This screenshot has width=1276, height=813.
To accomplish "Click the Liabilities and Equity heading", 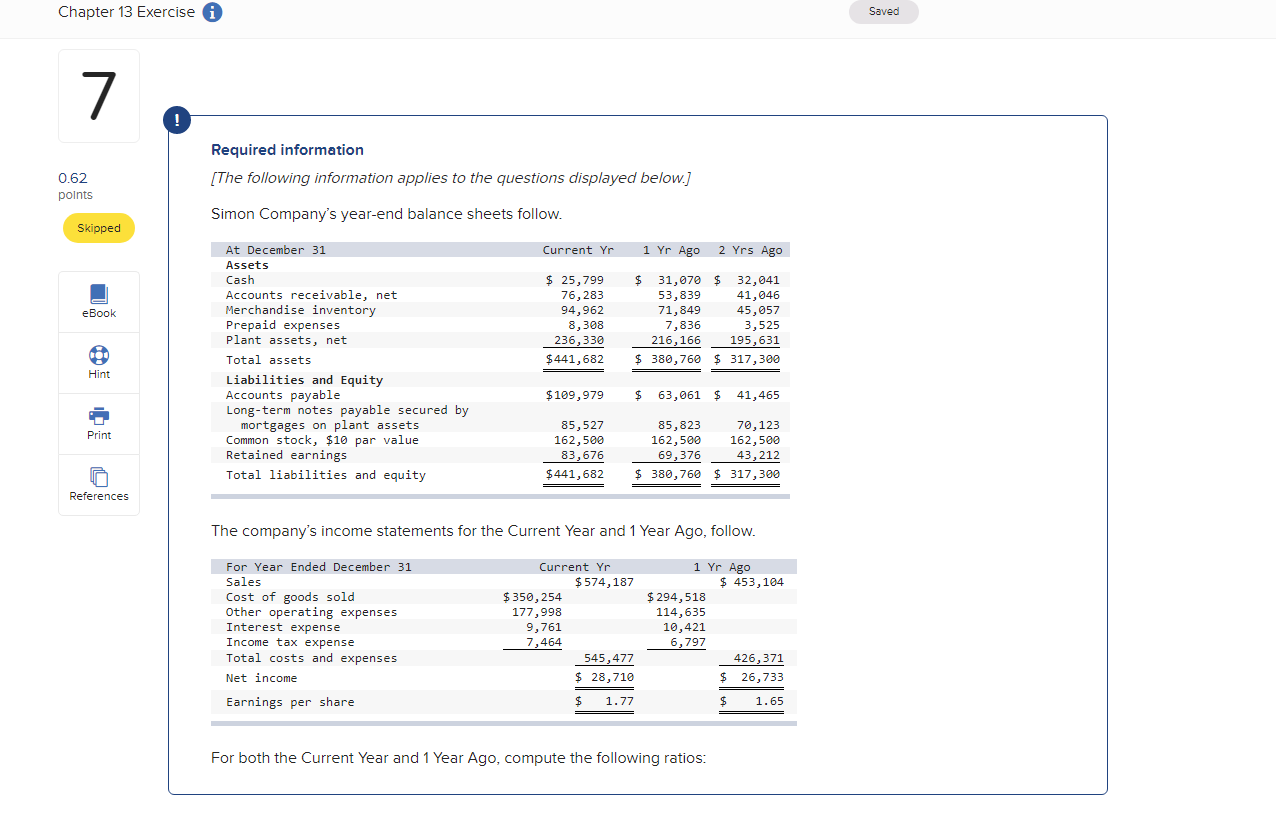I will click(304, 380).
